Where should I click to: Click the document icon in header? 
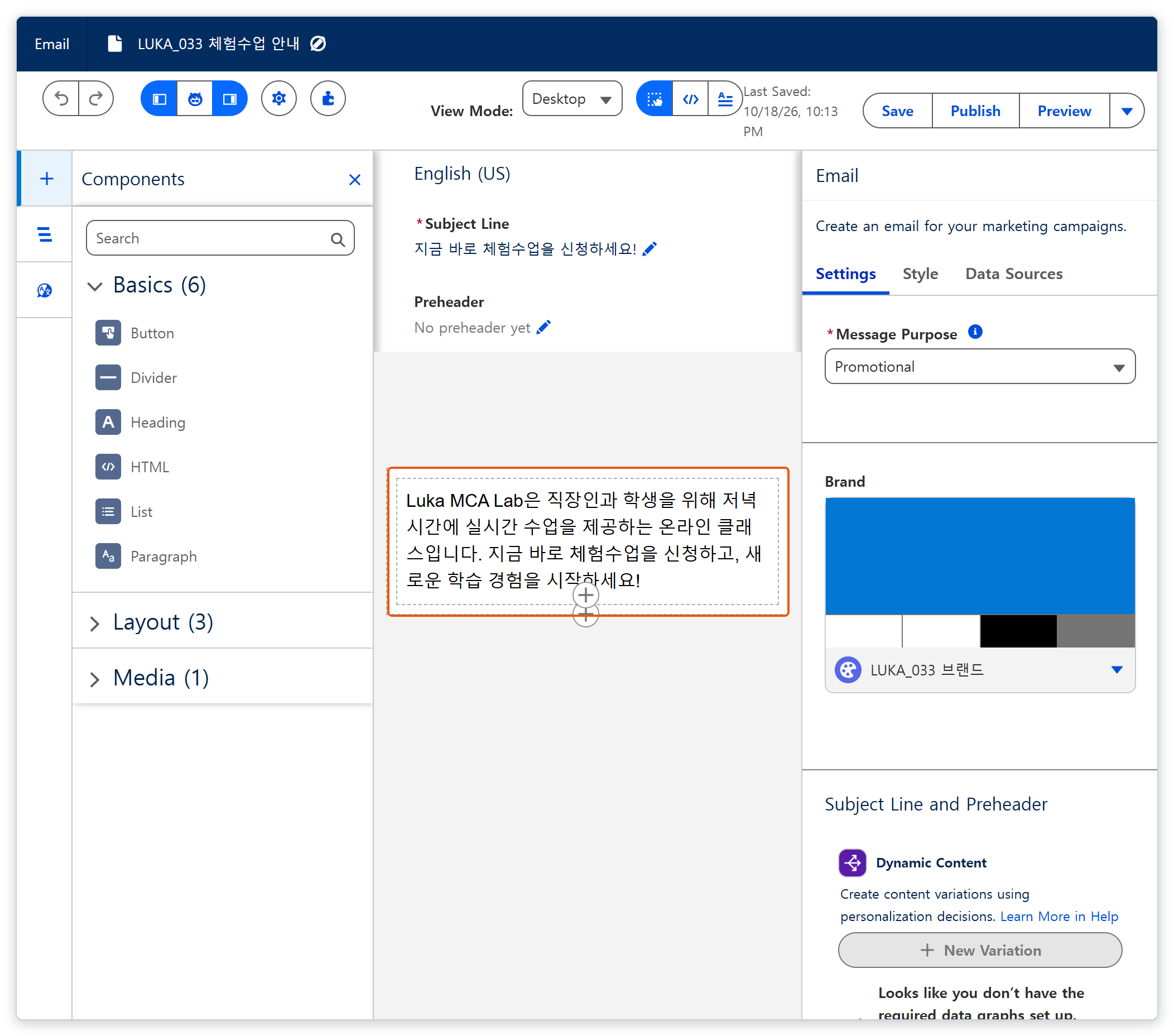coord(115,44)
